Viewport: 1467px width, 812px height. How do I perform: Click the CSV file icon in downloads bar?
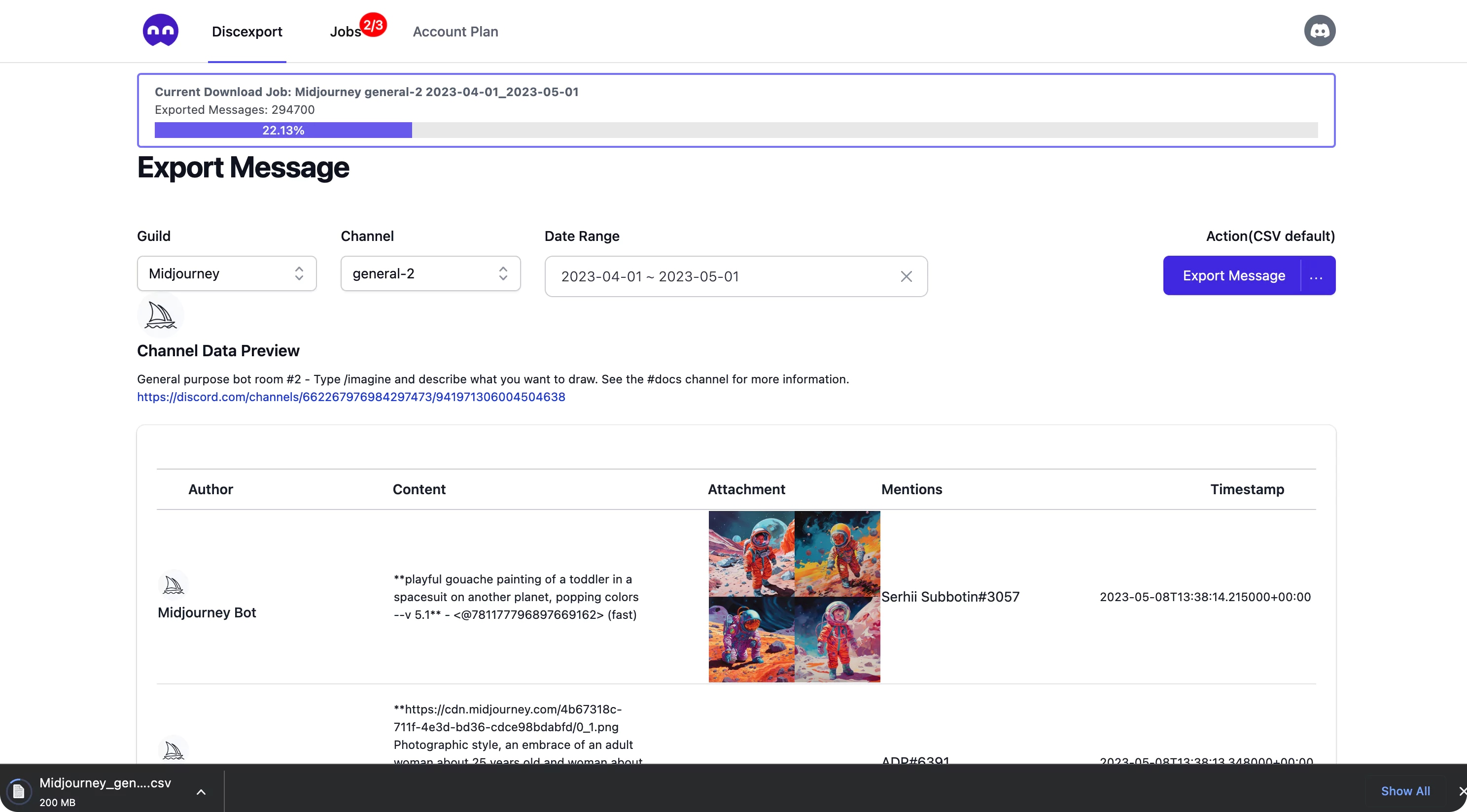(x=19, y=791)
